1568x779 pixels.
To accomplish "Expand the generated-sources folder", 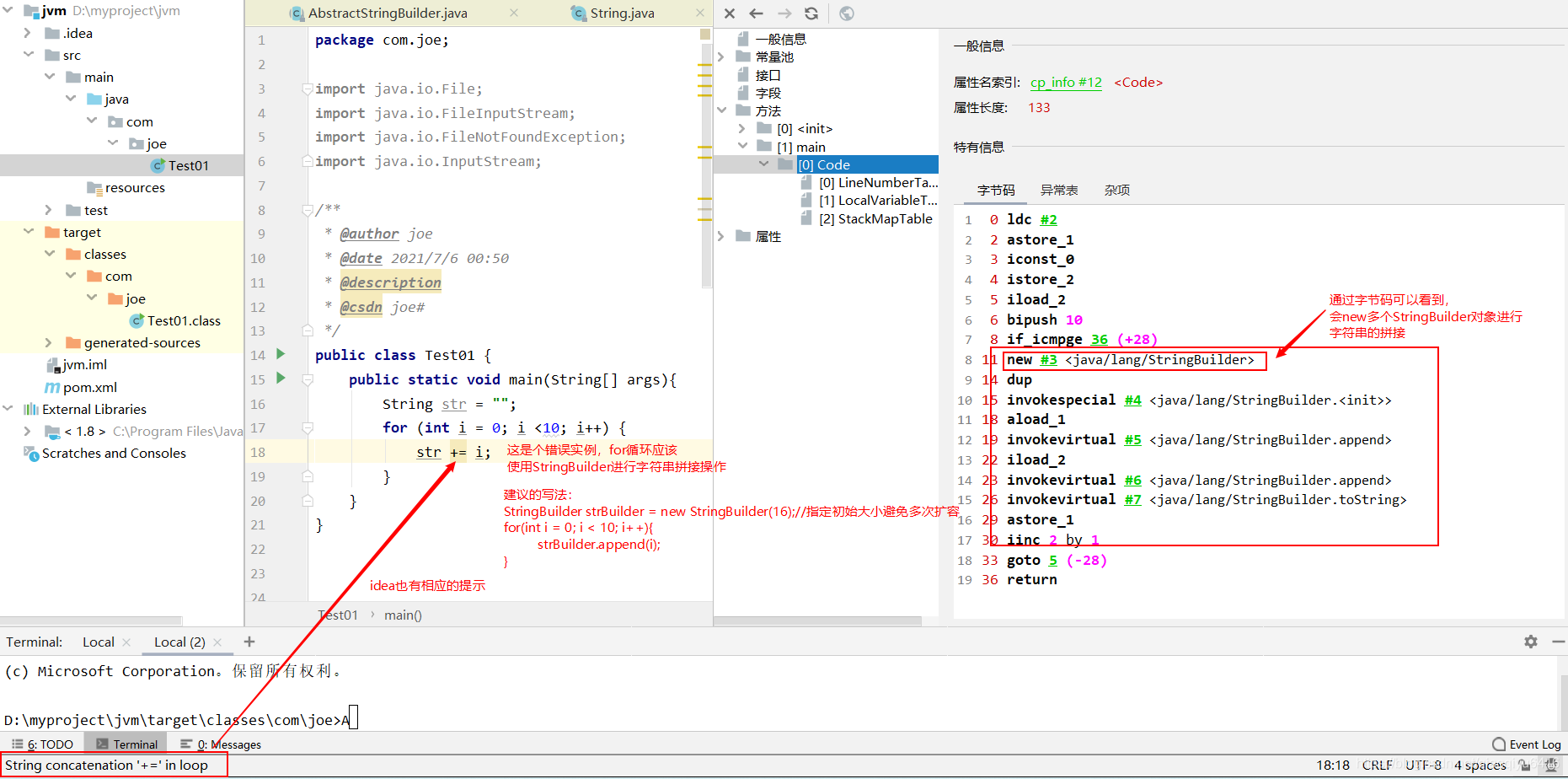I will pos(49,342).
